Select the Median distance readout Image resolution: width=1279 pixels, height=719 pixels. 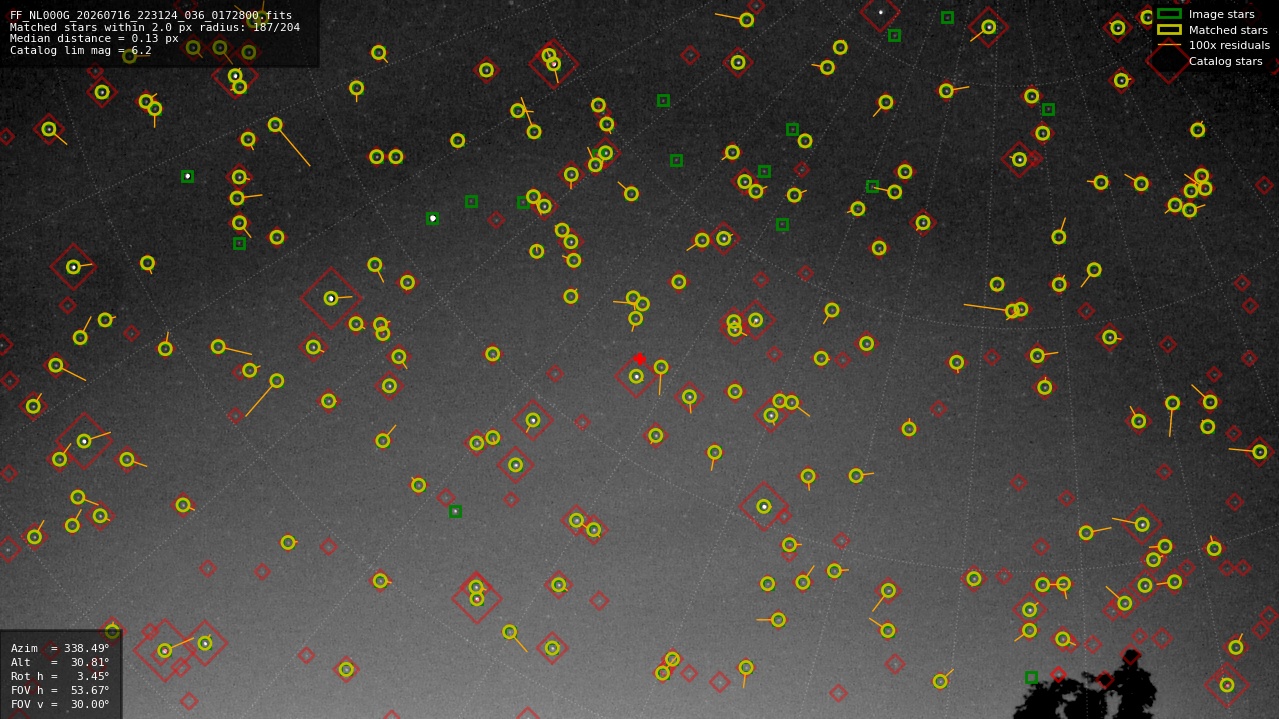(94, 38)
